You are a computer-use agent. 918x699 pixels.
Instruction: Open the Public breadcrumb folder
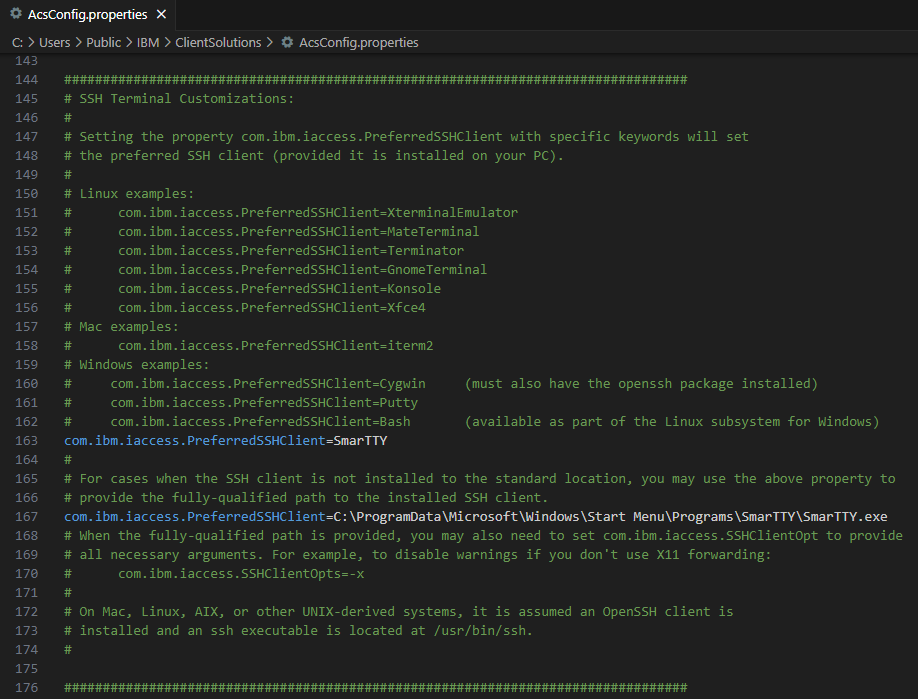pyautogui.click(x=104, y=42)
